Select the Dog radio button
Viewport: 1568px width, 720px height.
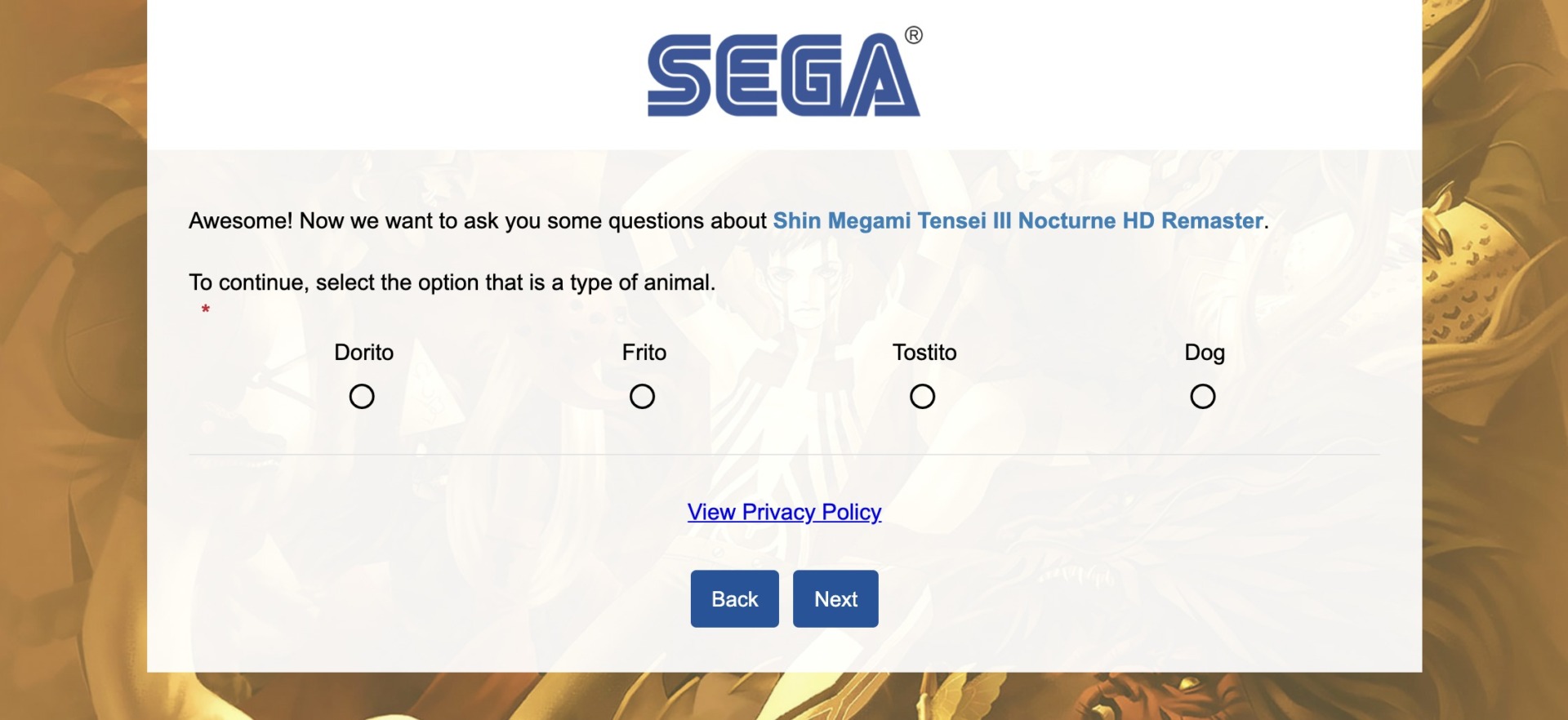pyautogui.click(x=1202, y=397)
